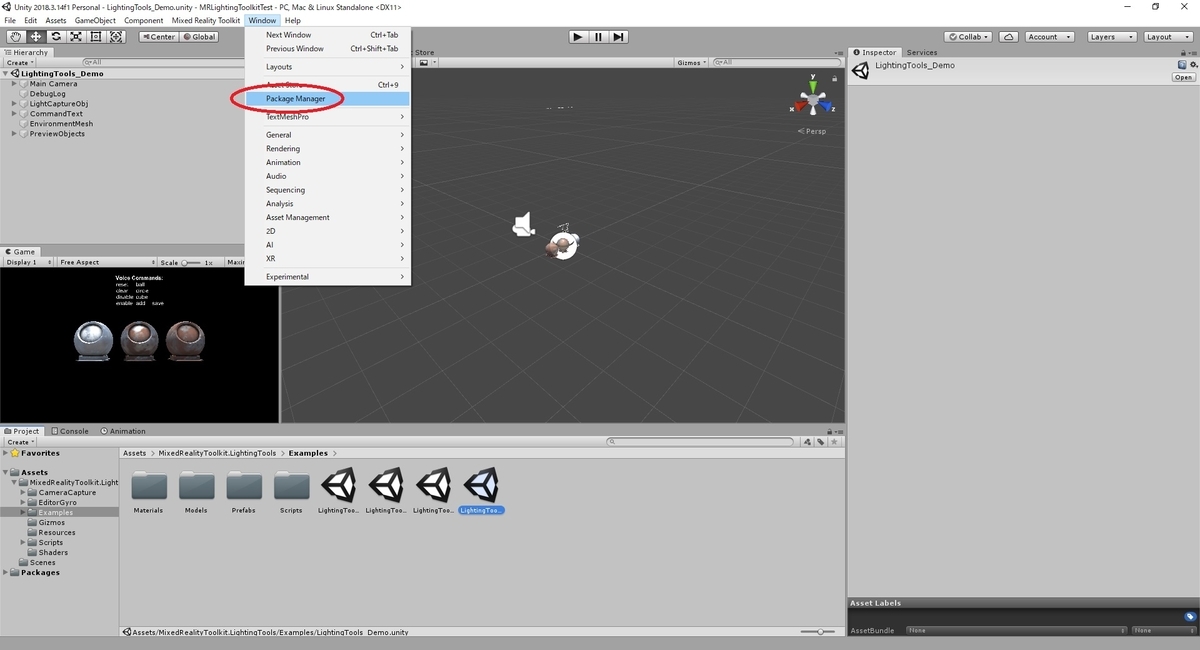
Task: Start Play mode
Action: pyautogui.click(x=578, y=37)
